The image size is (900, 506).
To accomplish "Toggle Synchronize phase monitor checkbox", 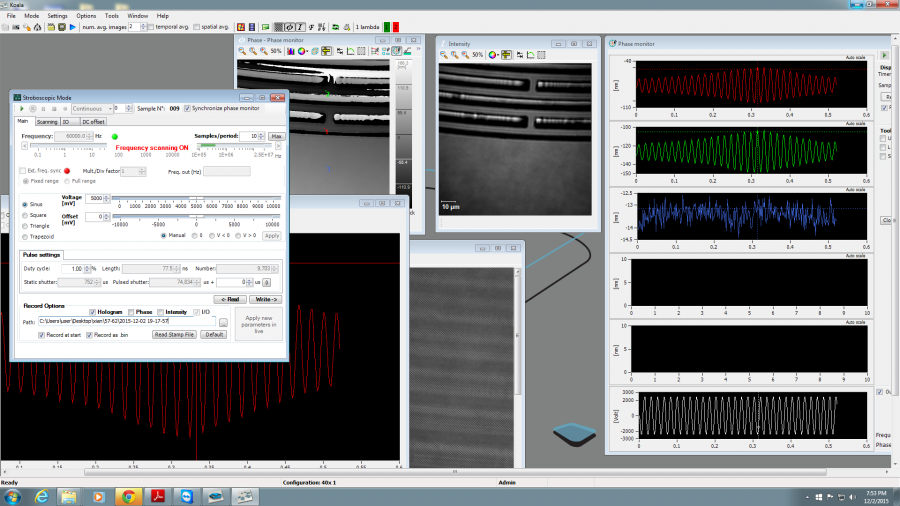I will [x=187, y=108].
